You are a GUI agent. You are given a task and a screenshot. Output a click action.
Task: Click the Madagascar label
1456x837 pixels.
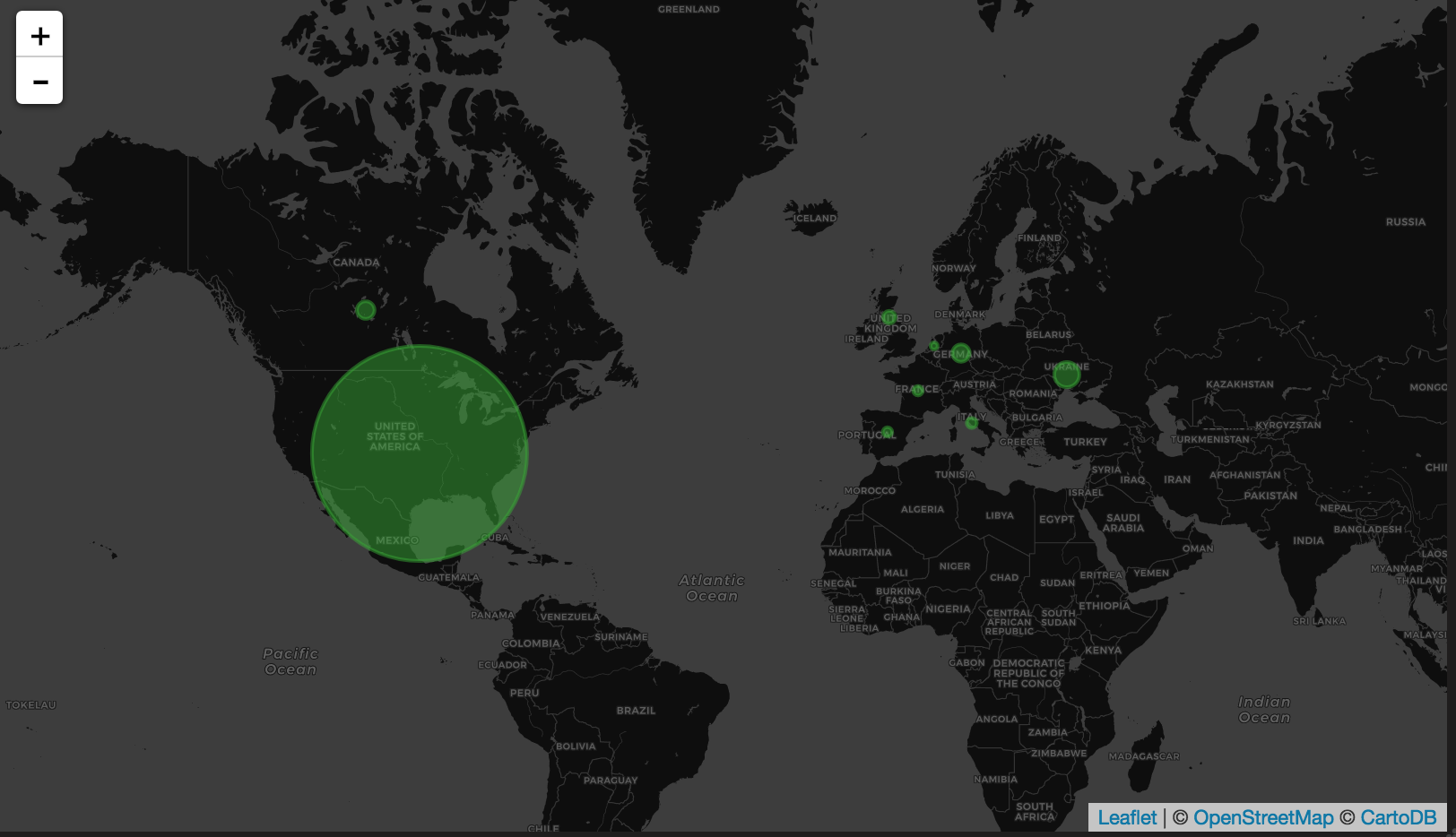1144,756
